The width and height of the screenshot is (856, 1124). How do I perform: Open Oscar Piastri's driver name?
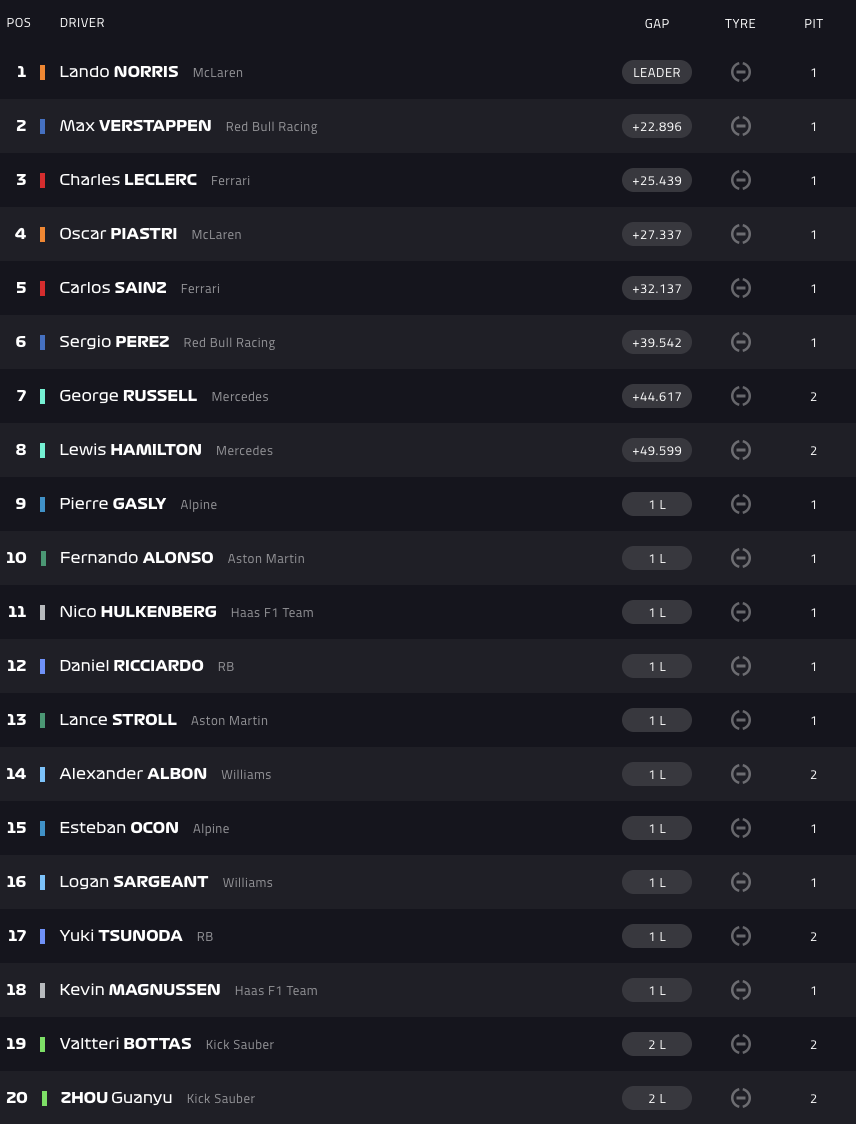(x=118, y=234)
